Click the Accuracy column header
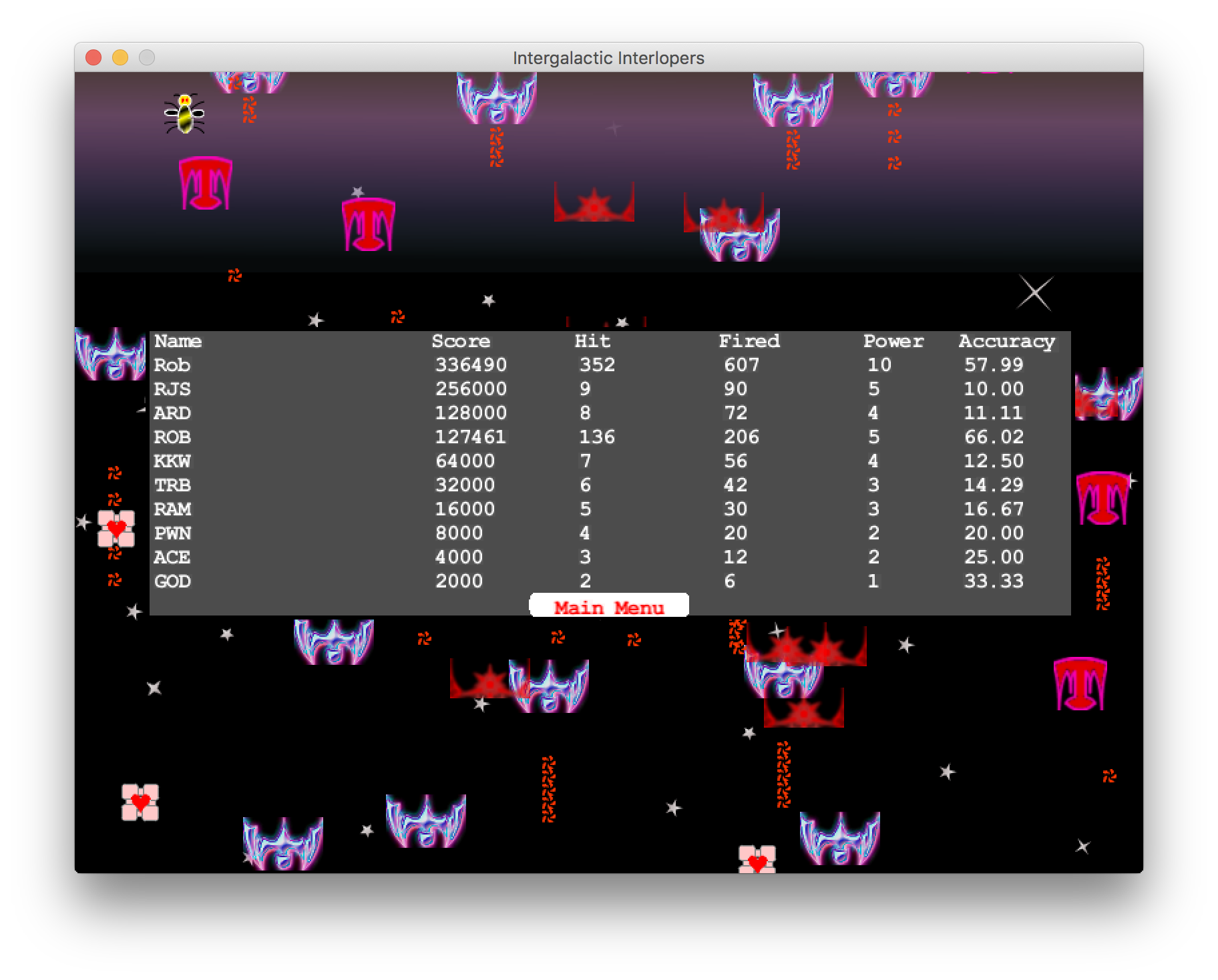 (x=1007, y=341)
